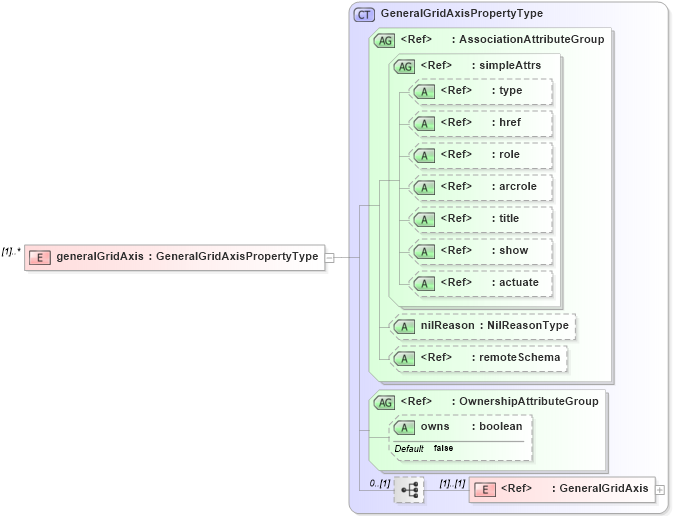
Task: Collapse the generalGridAxis element node
Action: [329, 258]
